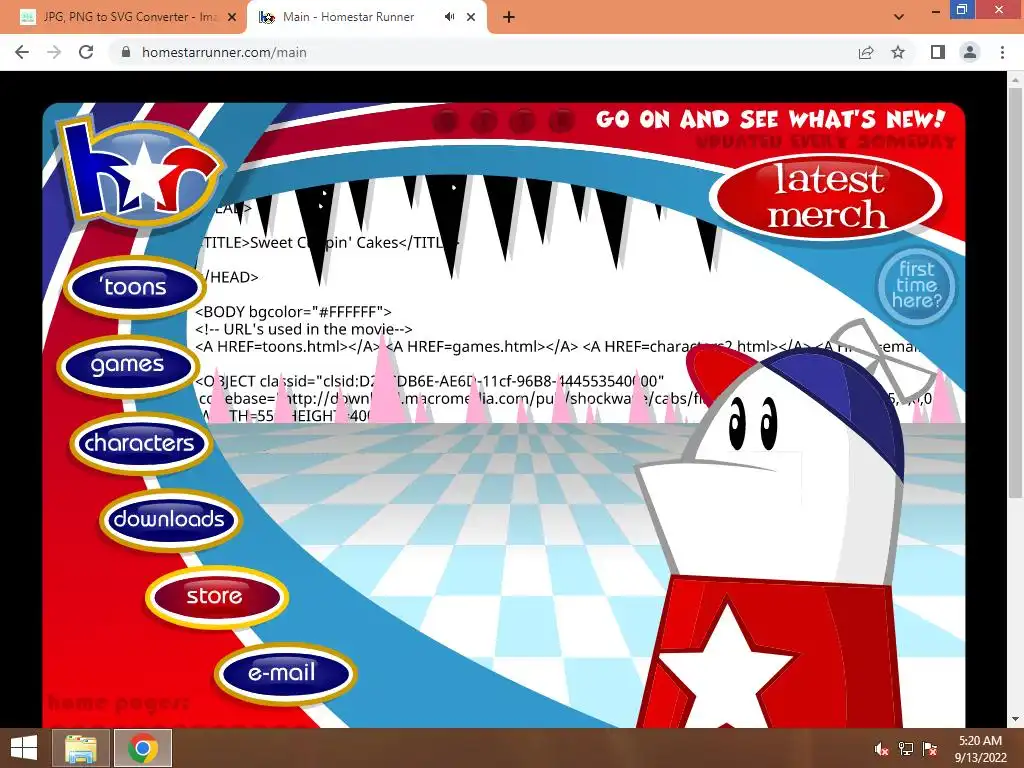This screenshot has height=768, width=1024.
Task: Open the Chrome profile avatar
Action: [970, 52]
